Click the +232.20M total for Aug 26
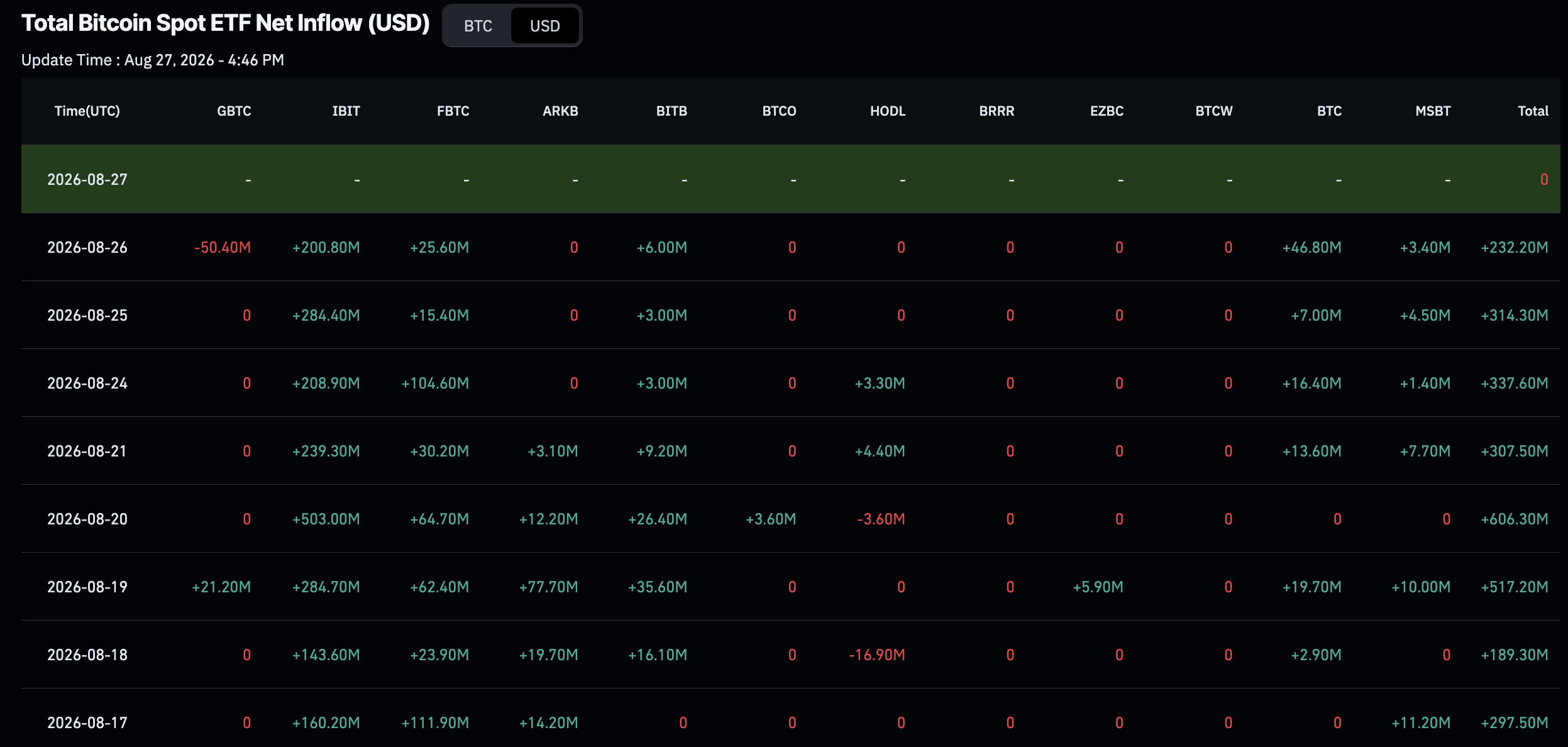The image size is (1568, 747). click(x=1515, y=248)
